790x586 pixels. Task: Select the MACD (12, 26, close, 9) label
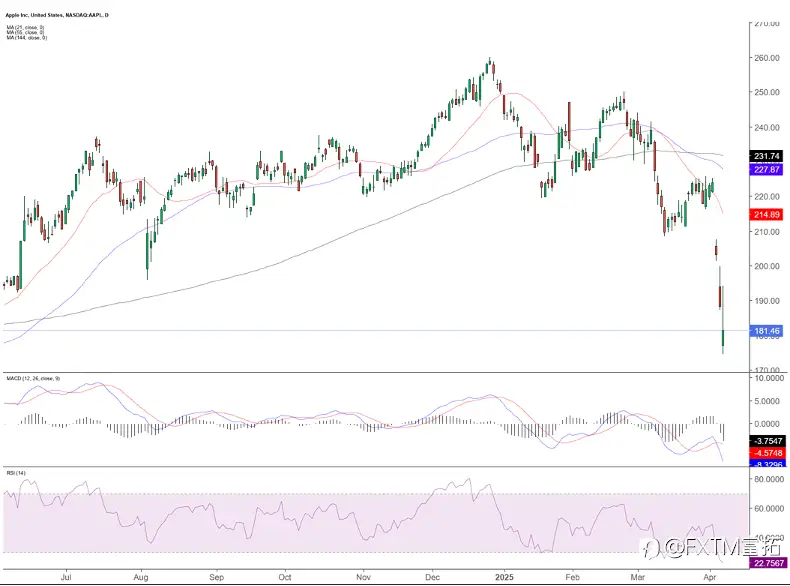[33, 378]
